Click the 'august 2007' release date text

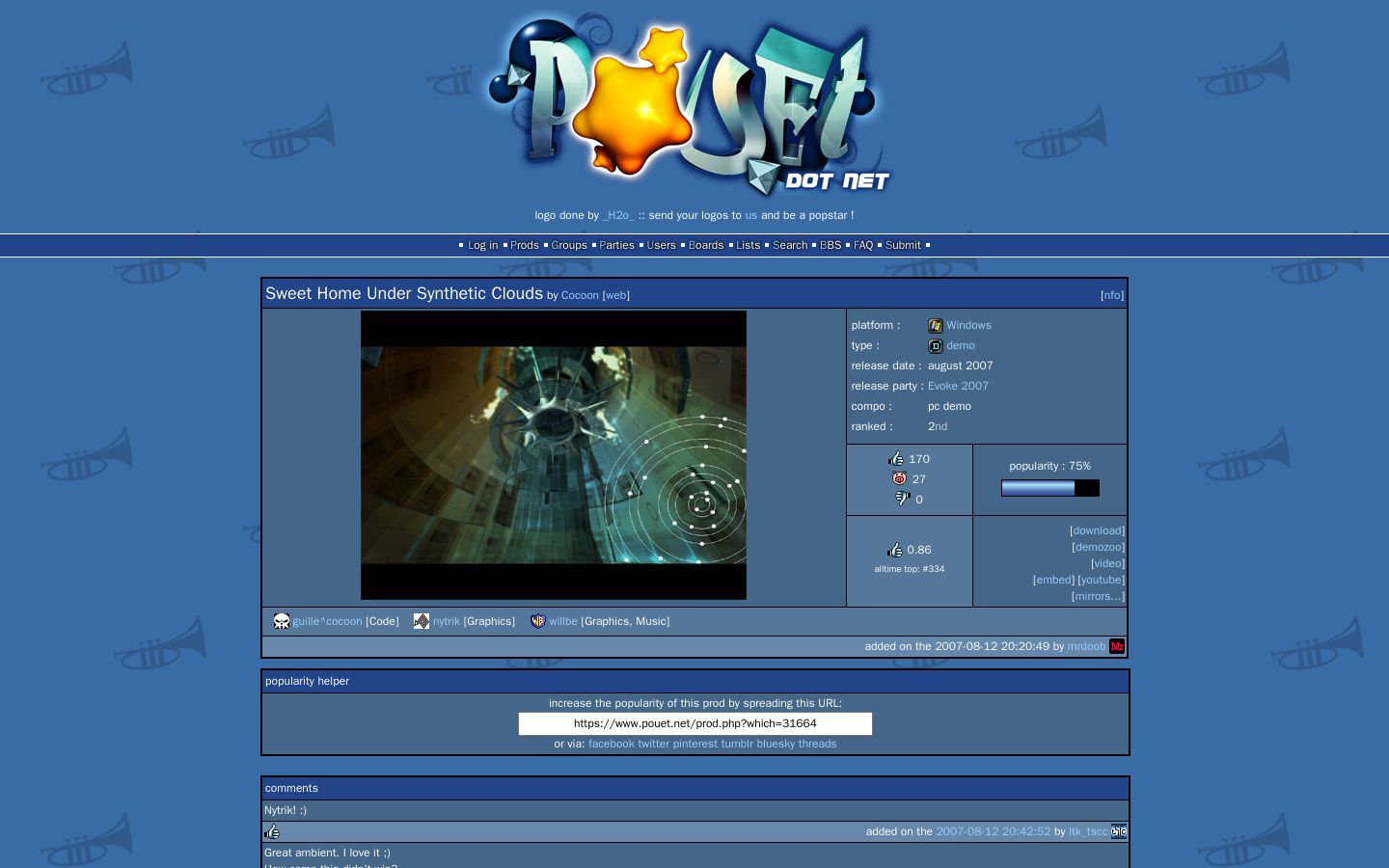[961, 366]
